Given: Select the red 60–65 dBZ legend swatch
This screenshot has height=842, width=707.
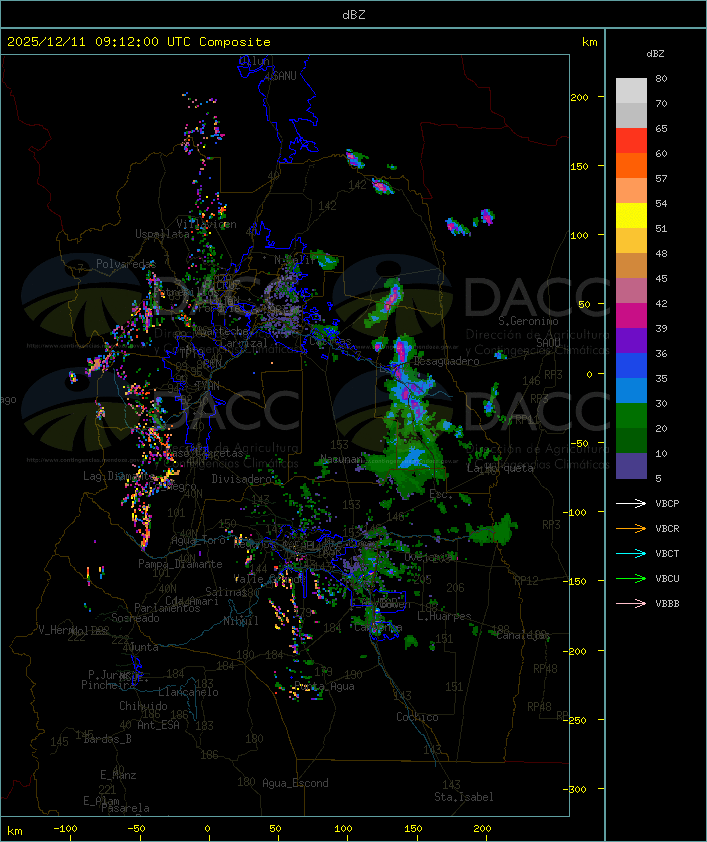Looking at the screenshot, I should (631, 141).
